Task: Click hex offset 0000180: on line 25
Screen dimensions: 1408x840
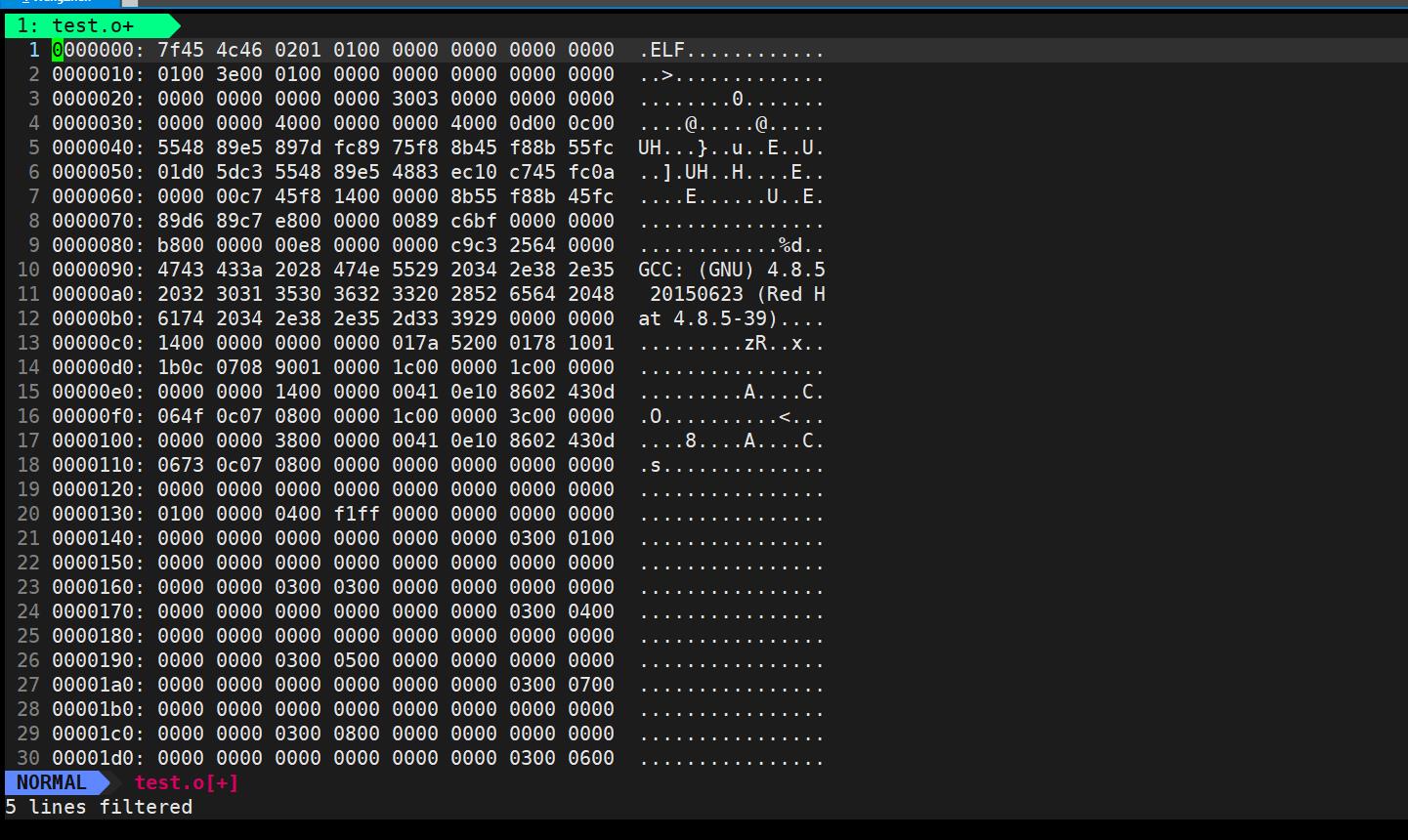Action: point(99,636)
